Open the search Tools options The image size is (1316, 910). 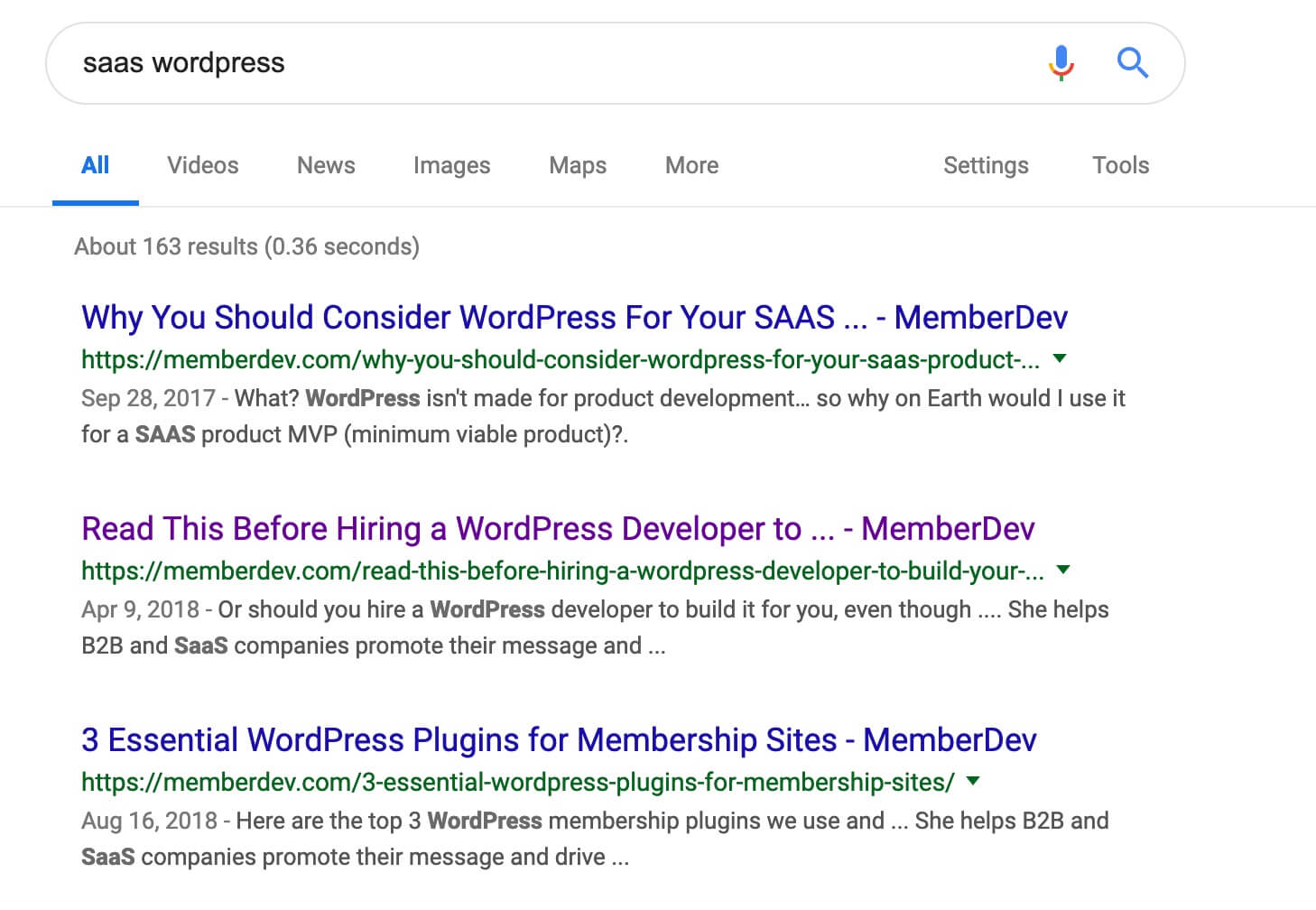(1120, 165)
